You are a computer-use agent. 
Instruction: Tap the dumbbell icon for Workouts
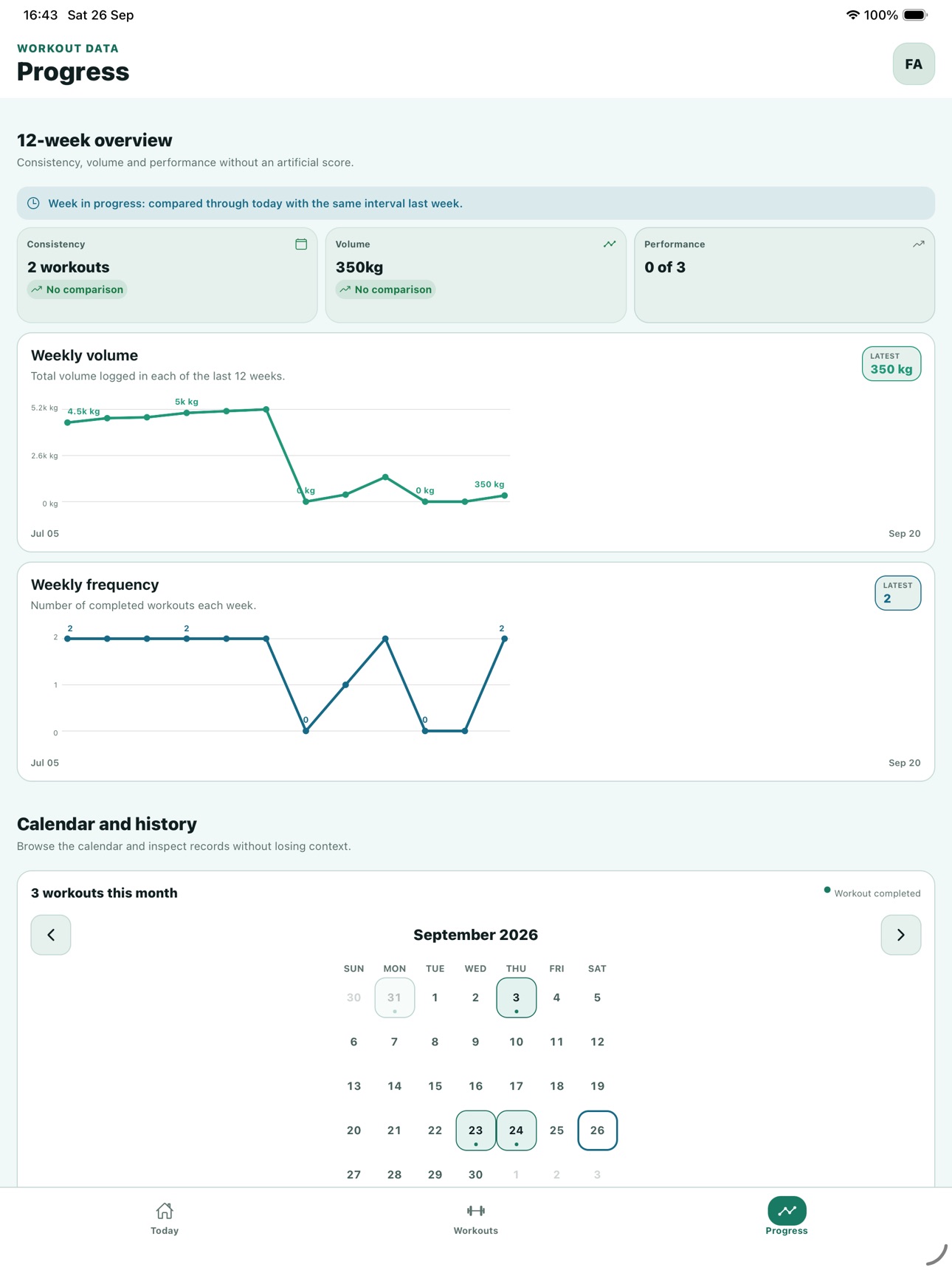[x=476, y=1211]
